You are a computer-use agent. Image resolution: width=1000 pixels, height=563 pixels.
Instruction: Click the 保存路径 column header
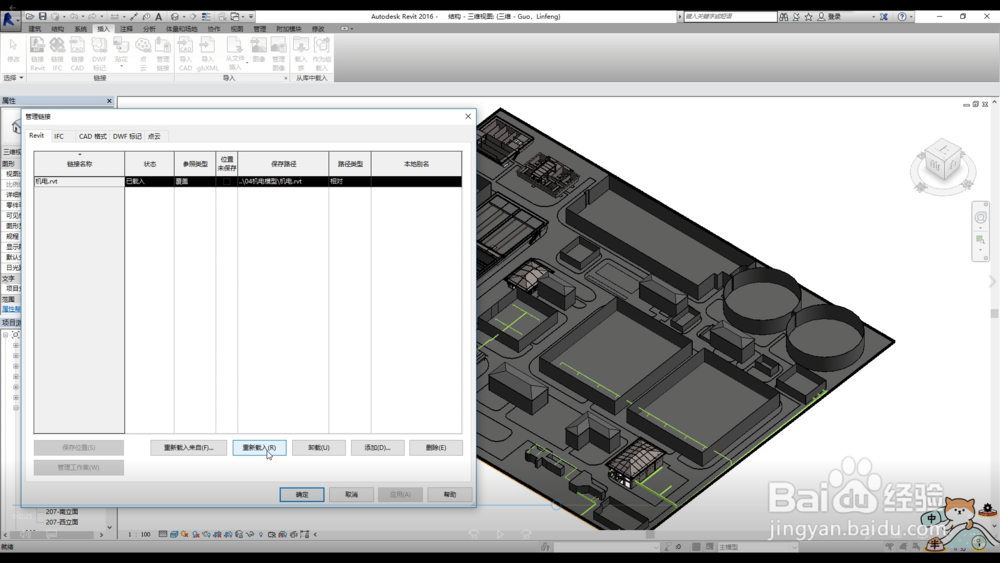(x=283, y=164)
